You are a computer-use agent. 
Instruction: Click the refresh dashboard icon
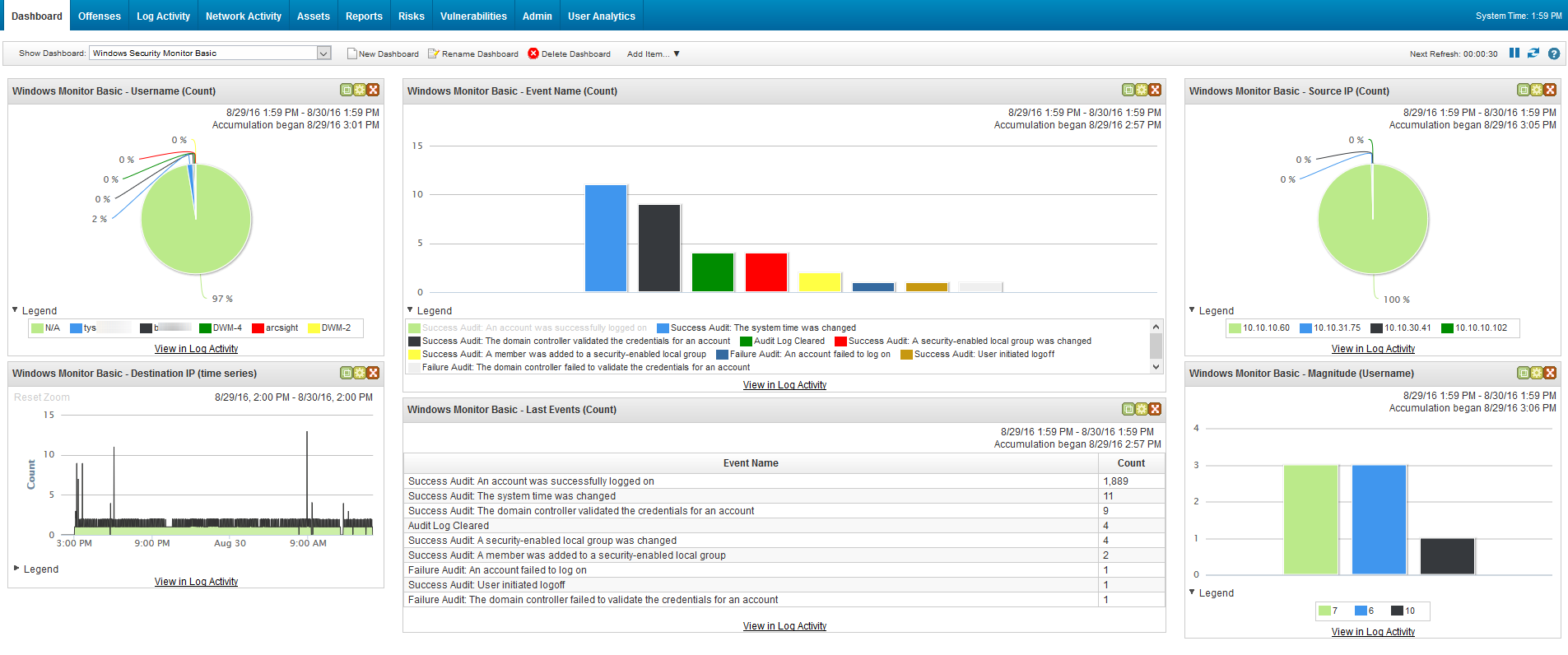[x=1533, y=53]
